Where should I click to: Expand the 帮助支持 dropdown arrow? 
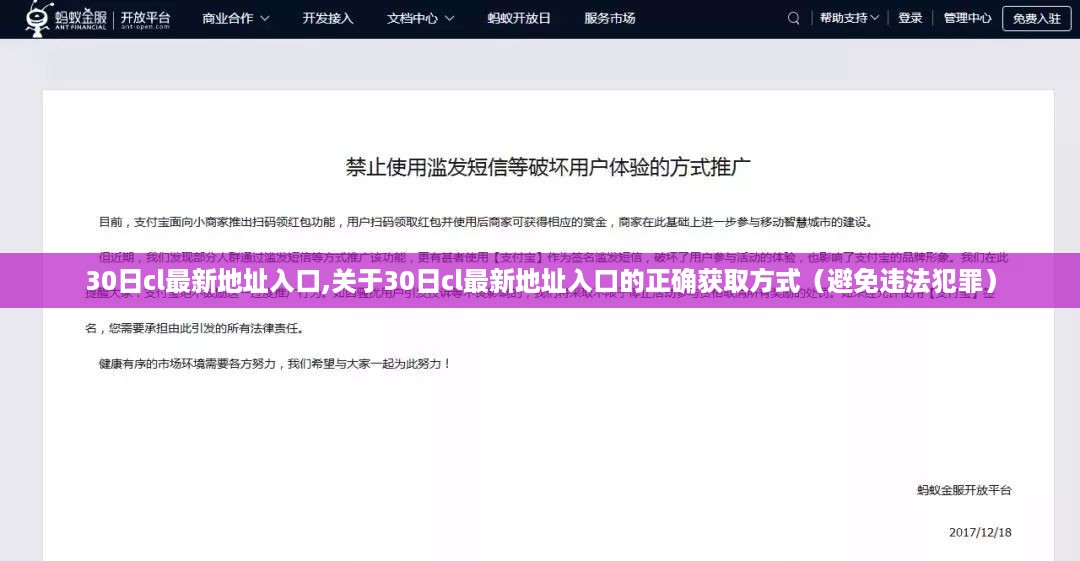tap(875, 18)
